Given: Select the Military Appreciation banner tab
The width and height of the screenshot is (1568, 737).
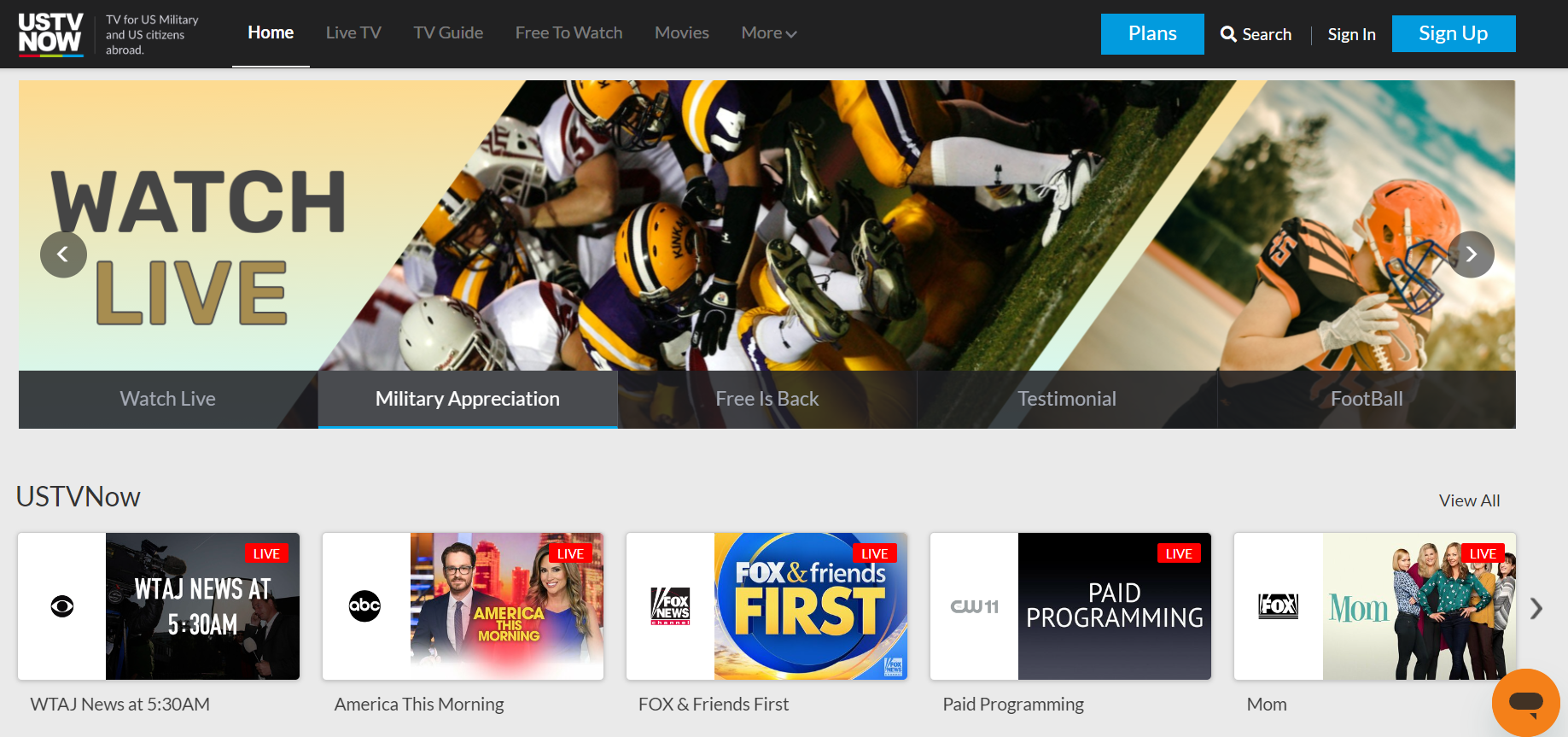Looking at the screenshot, I should click(468, 399).
